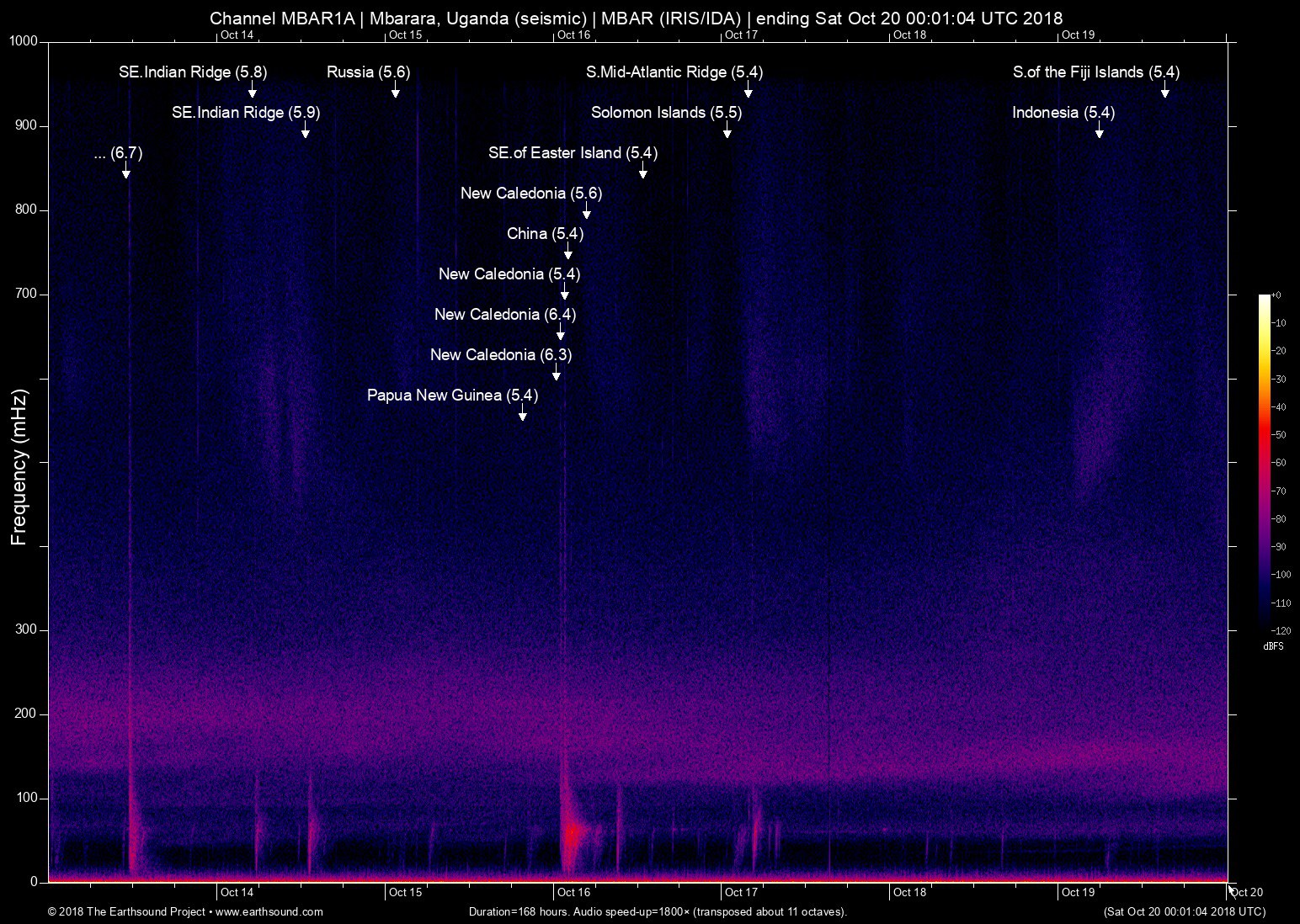
Task: Click the China (5.4) earthquake label
Action: (x=544, y=234)
